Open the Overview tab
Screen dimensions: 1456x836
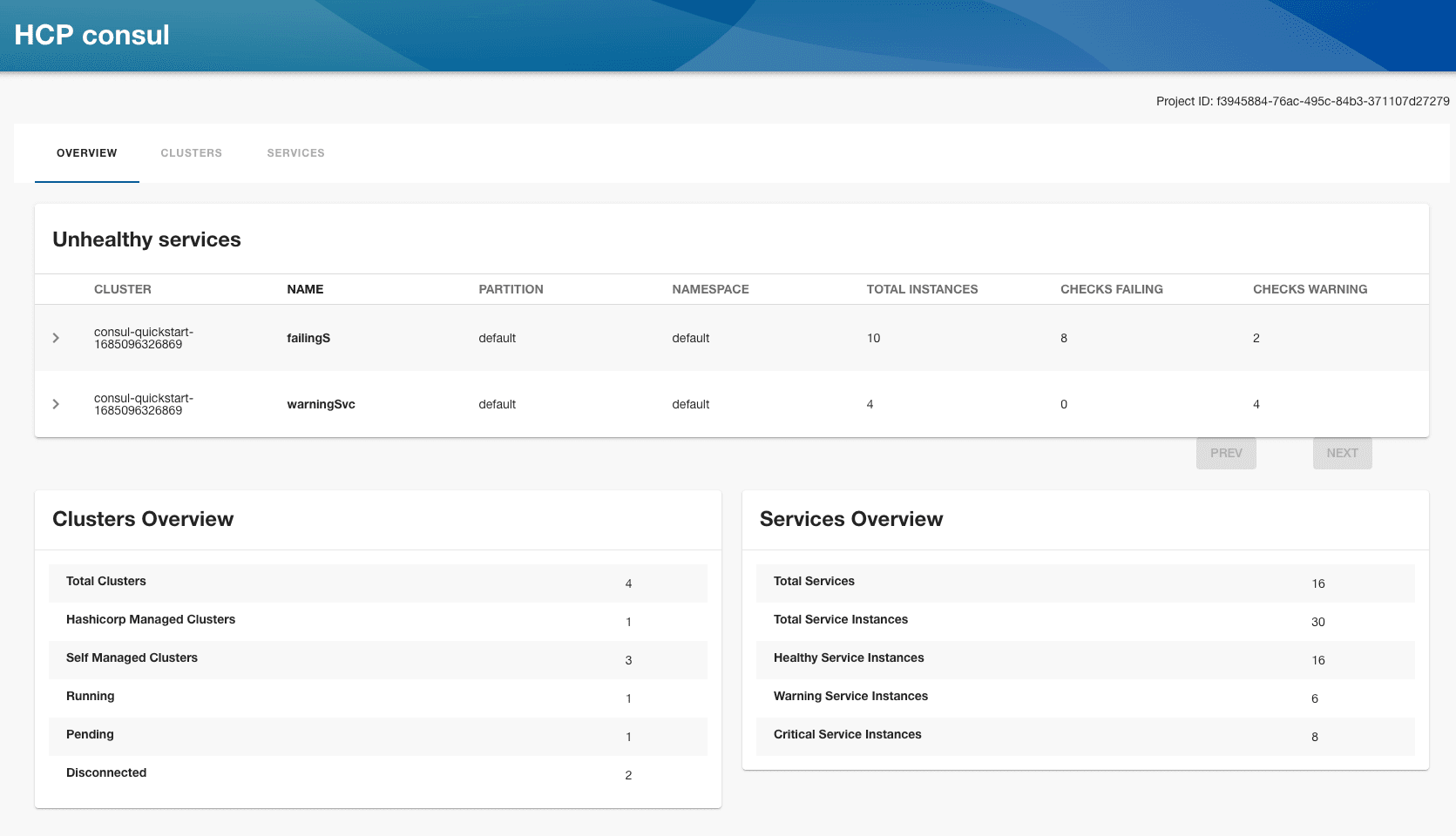[87, 153]
